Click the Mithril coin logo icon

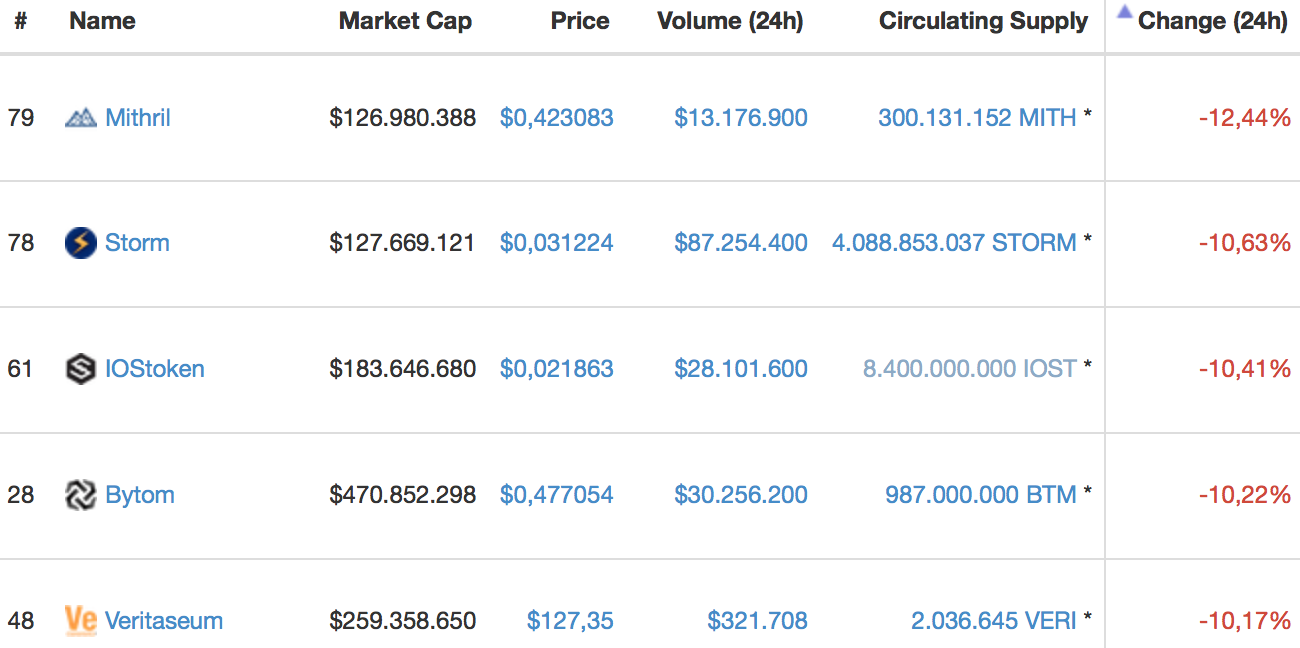point(80,118)
